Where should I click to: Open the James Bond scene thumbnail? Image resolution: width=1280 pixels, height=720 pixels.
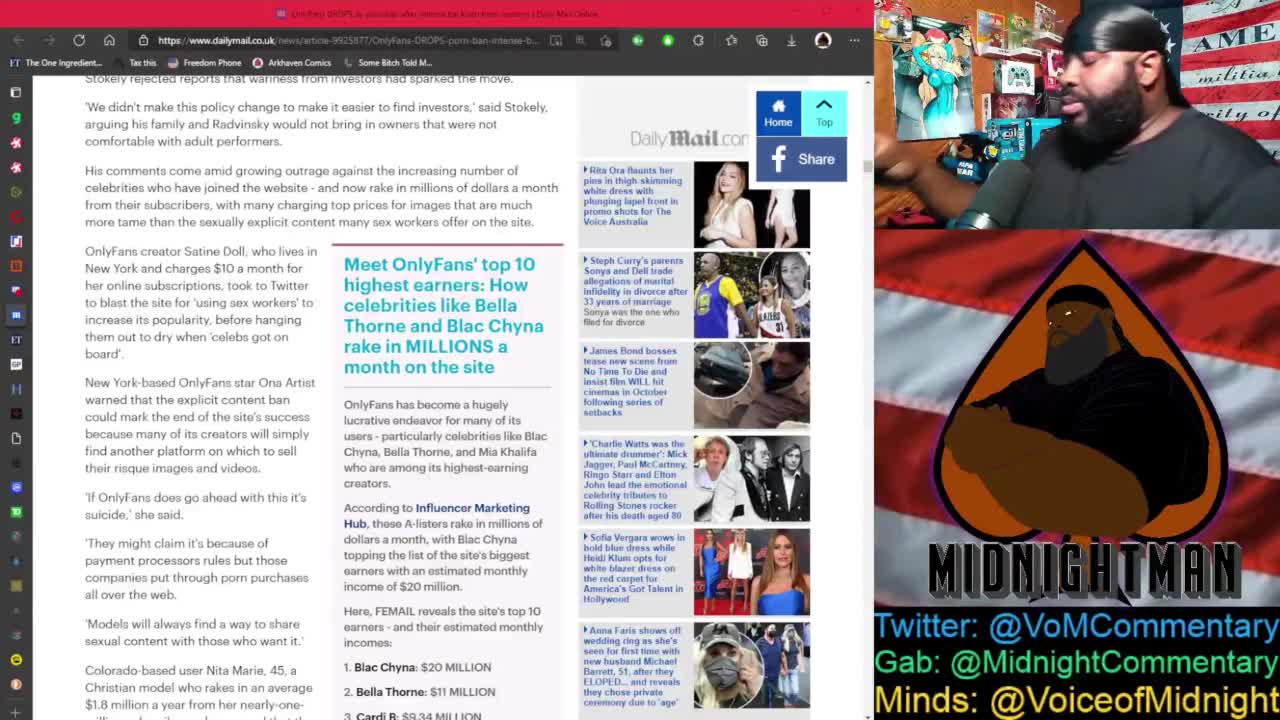click(752, 385)
